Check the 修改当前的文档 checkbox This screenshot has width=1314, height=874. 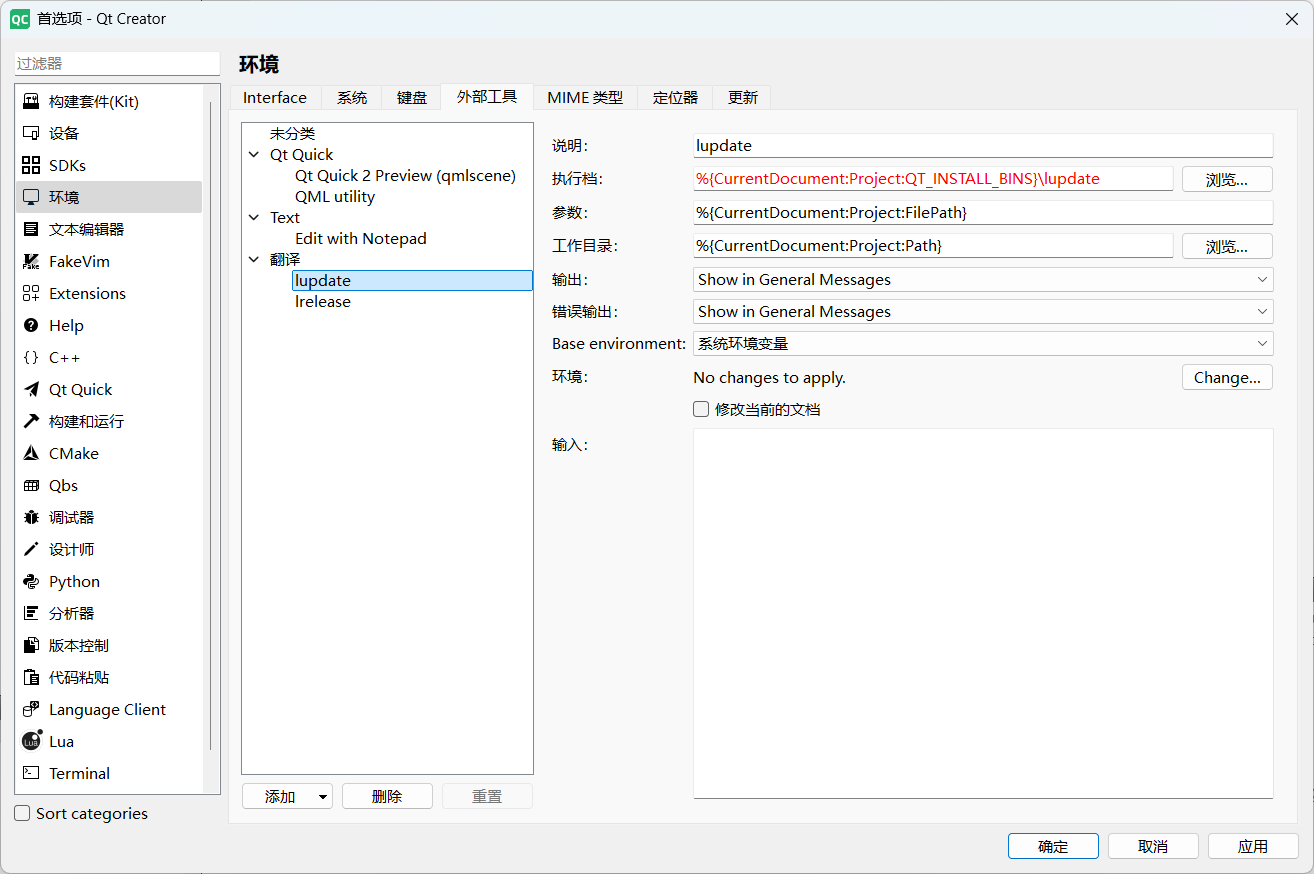pyautogui.click(x=701, y=409)
